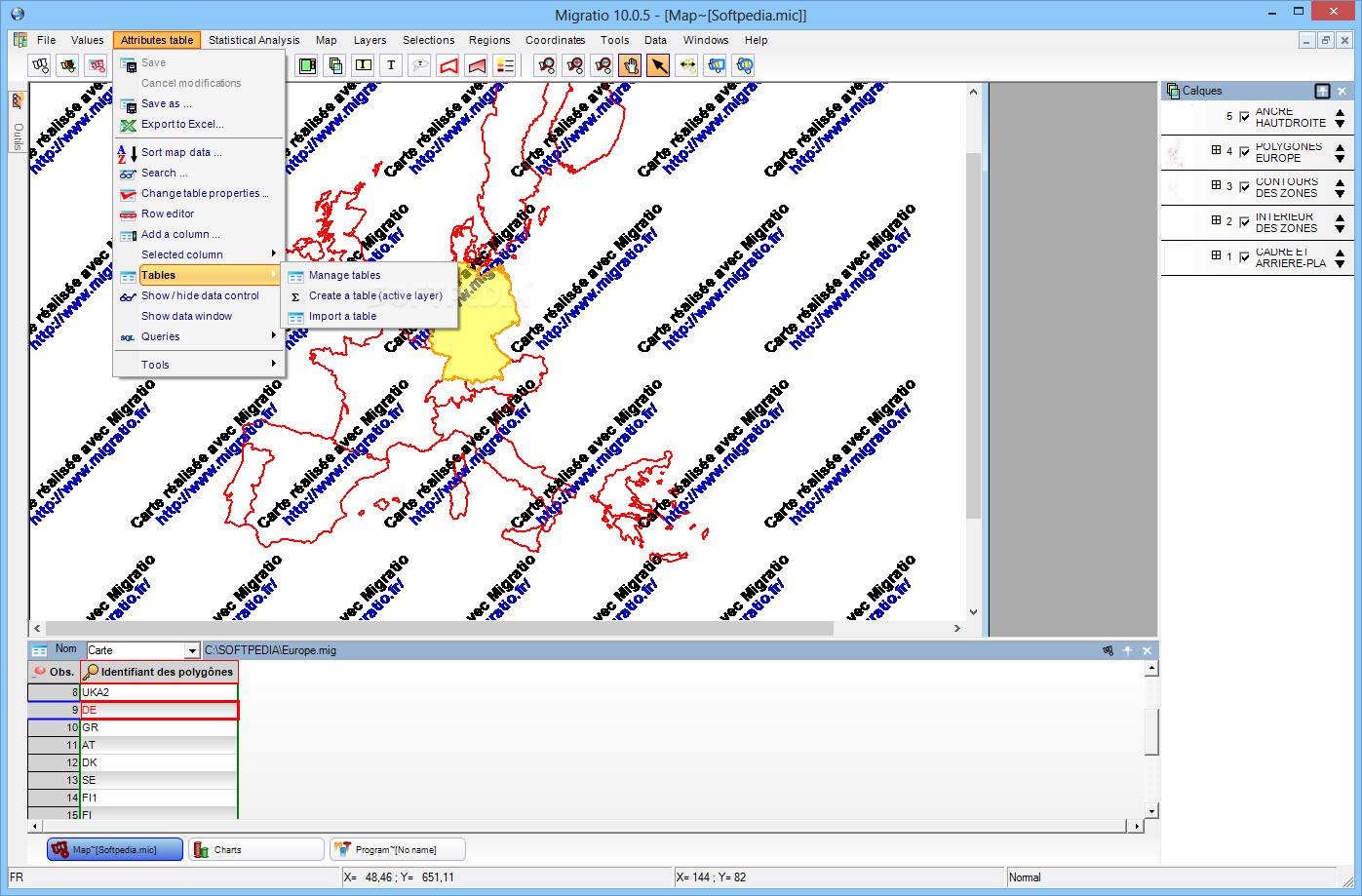Image resolution: width=1362 pixels, height=896 pixels.
Task: Select the POLYGONES EUROPE layer thumbnail
Action: point(1176,153)
